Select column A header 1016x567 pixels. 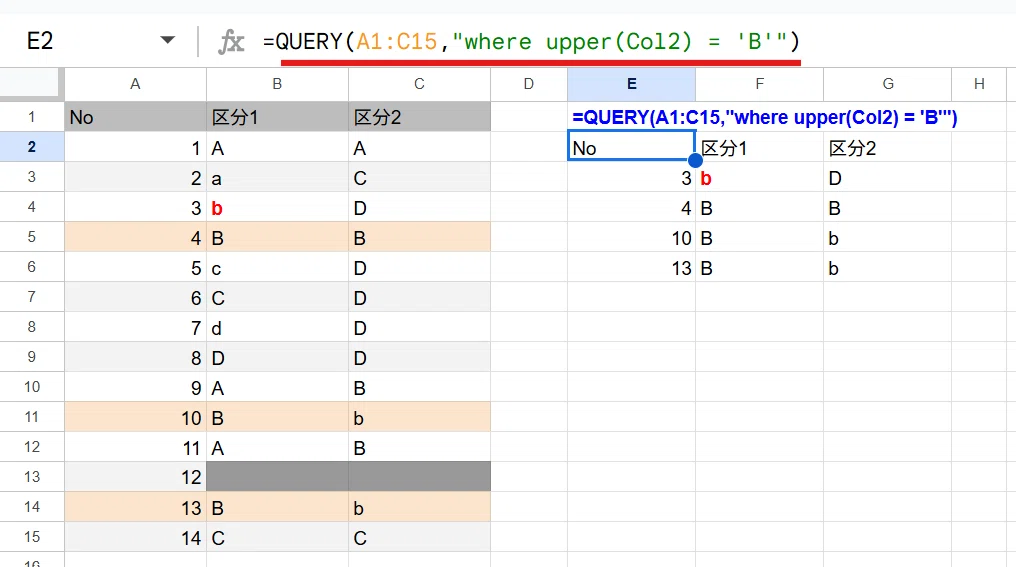pos(135,84)
